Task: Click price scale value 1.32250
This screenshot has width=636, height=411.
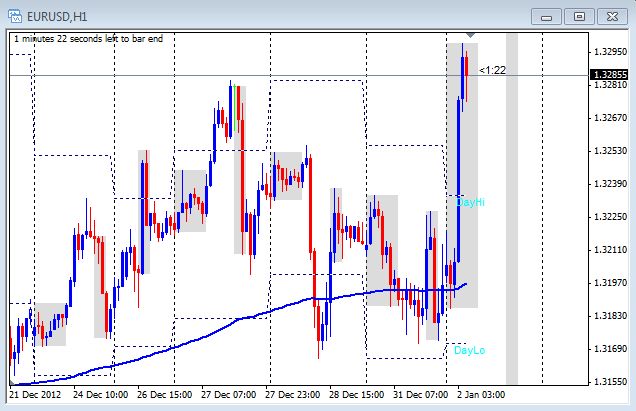Action: click(610, 216)
